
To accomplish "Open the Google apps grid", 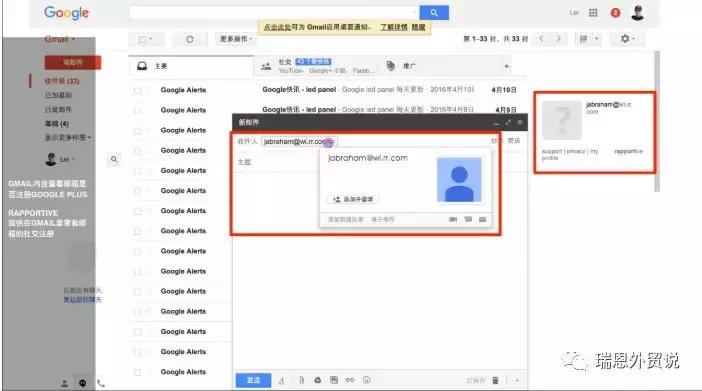I will [x=593, y=13].
